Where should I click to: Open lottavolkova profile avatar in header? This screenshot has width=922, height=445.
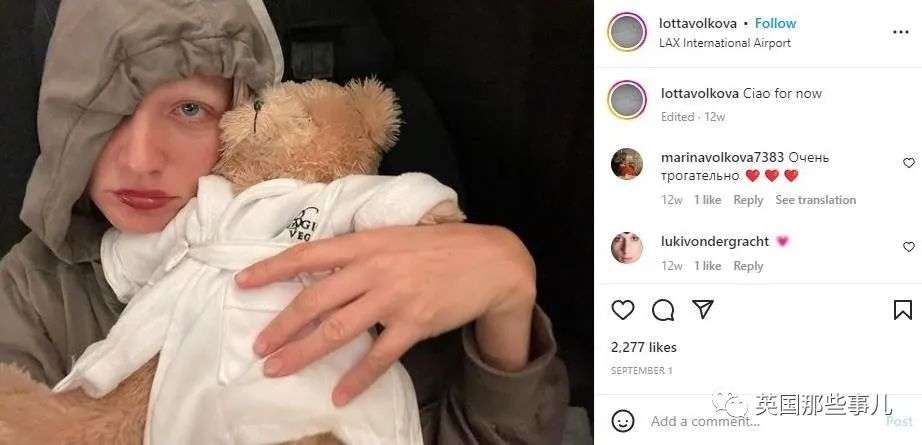[627, 32]
